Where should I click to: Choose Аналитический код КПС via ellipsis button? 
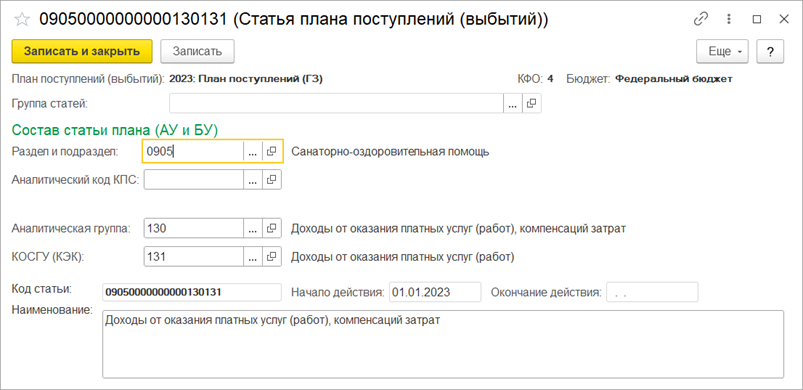[x=253, y=180]
